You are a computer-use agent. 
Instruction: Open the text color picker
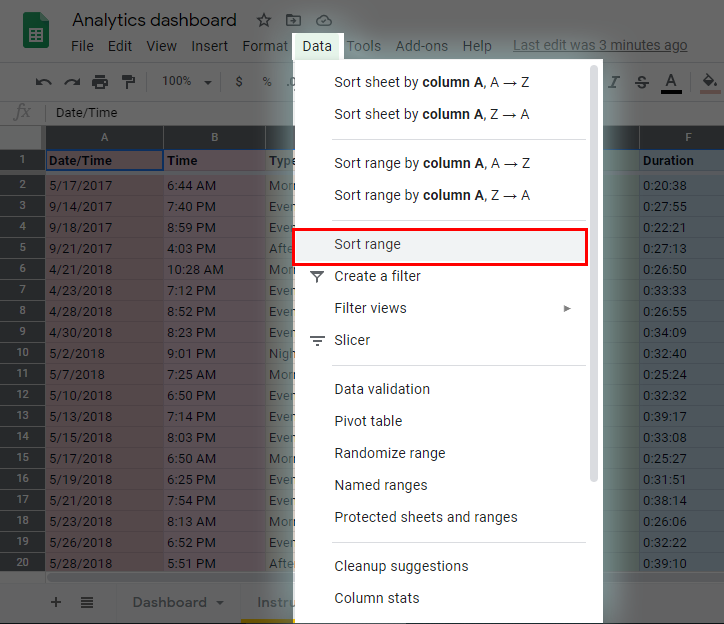[671, 82]
